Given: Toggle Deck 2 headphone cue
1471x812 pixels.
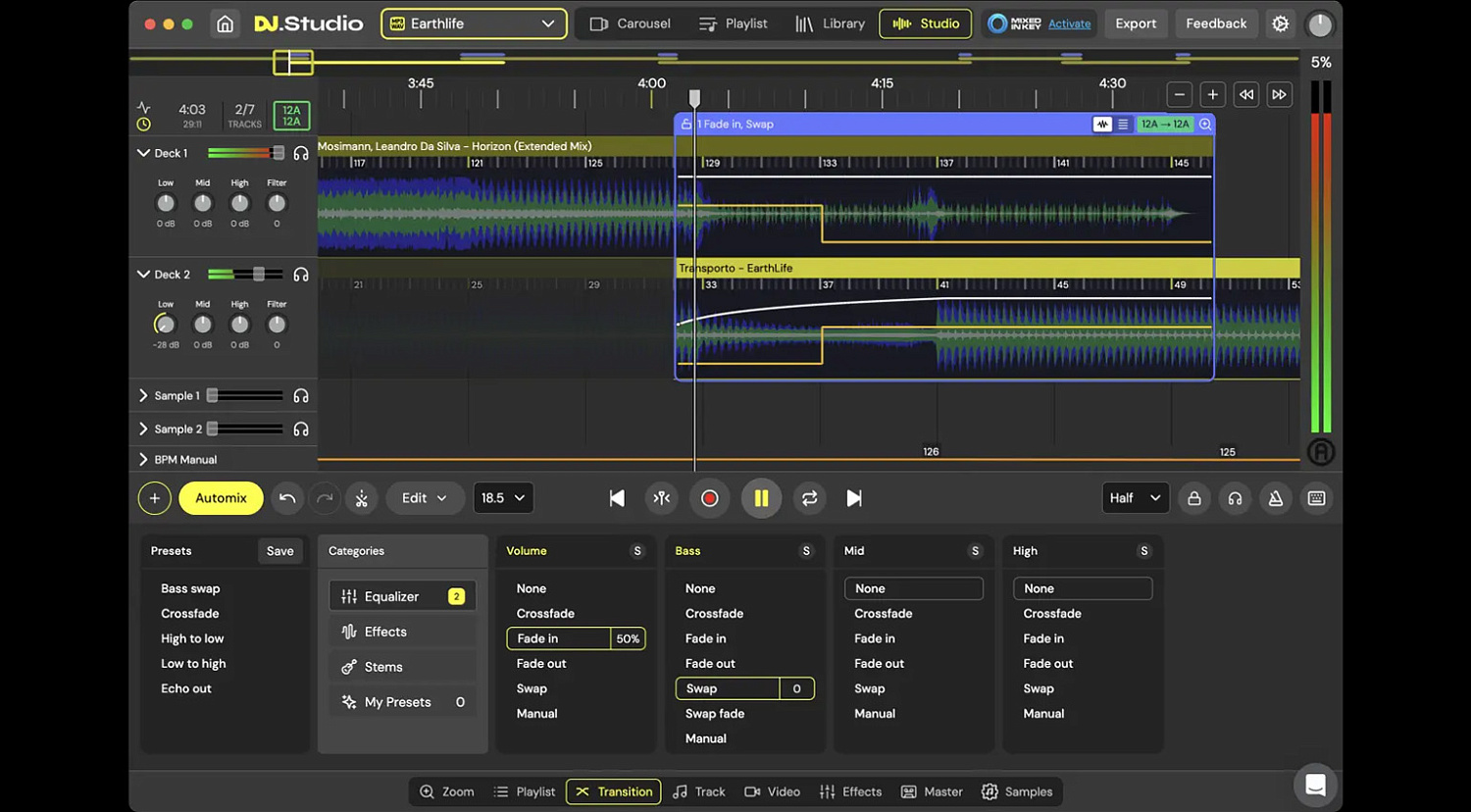Looking at the screenshot, I should tap(301, 275).
